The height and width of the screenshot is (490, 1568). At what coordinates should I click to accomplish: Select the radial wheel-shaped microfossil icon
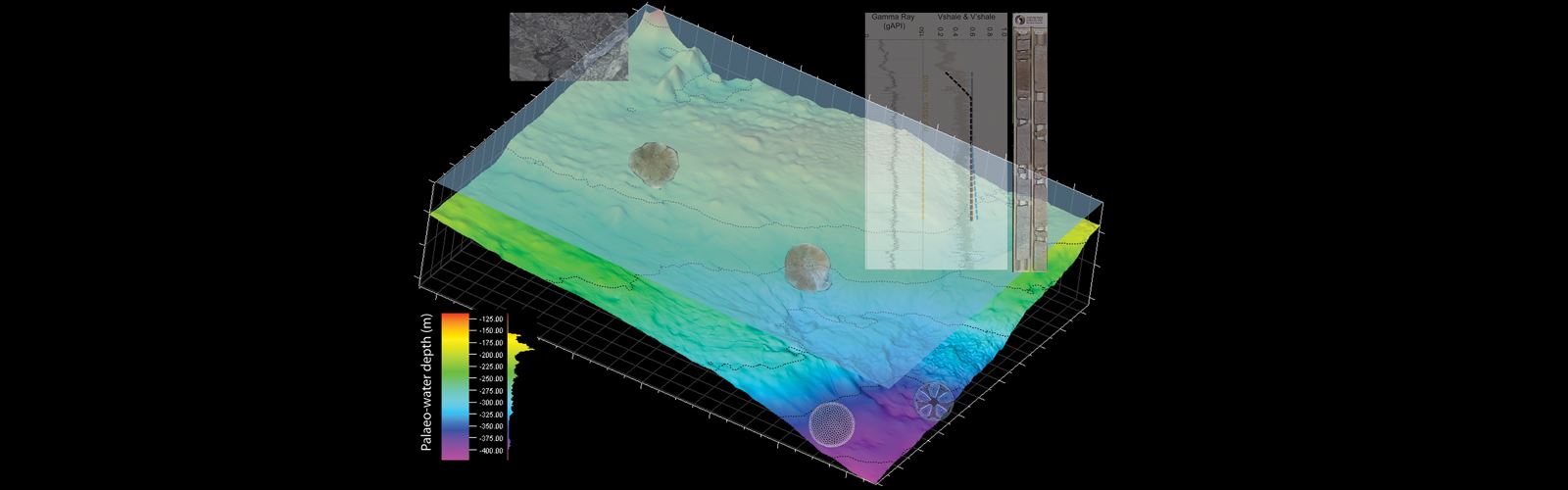932,399
